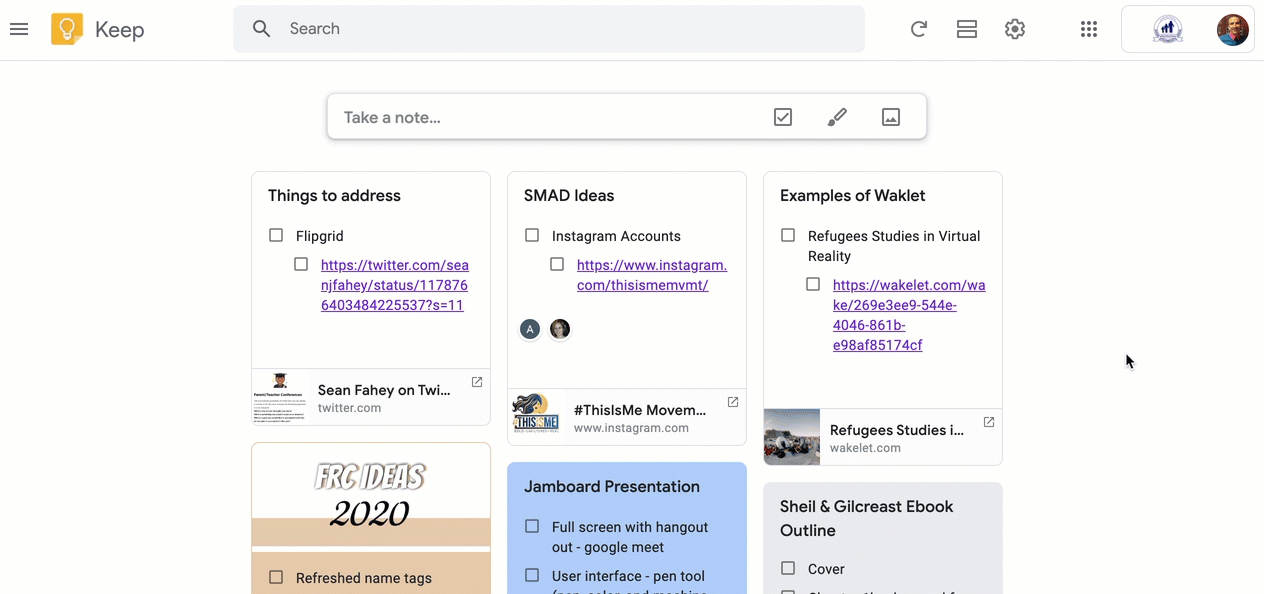The image size is (1264, 594).
Task: Open the Examples of Waklet note title
Action: coord(853,196)
